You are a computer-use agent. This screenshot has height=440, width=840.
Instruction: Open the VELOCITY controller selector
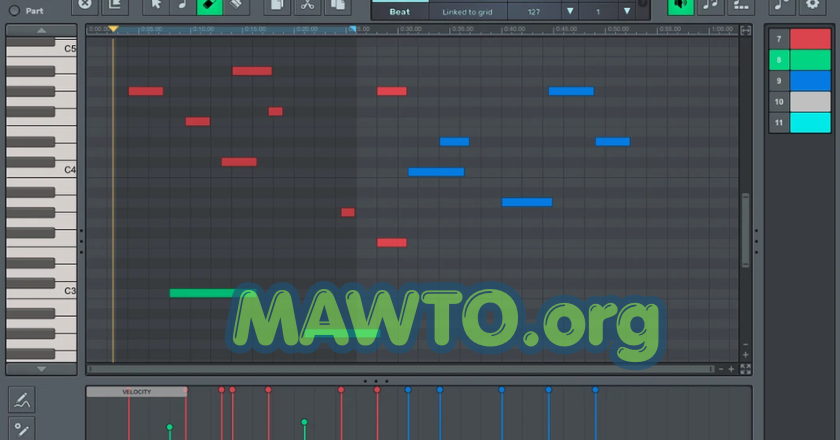136,392
